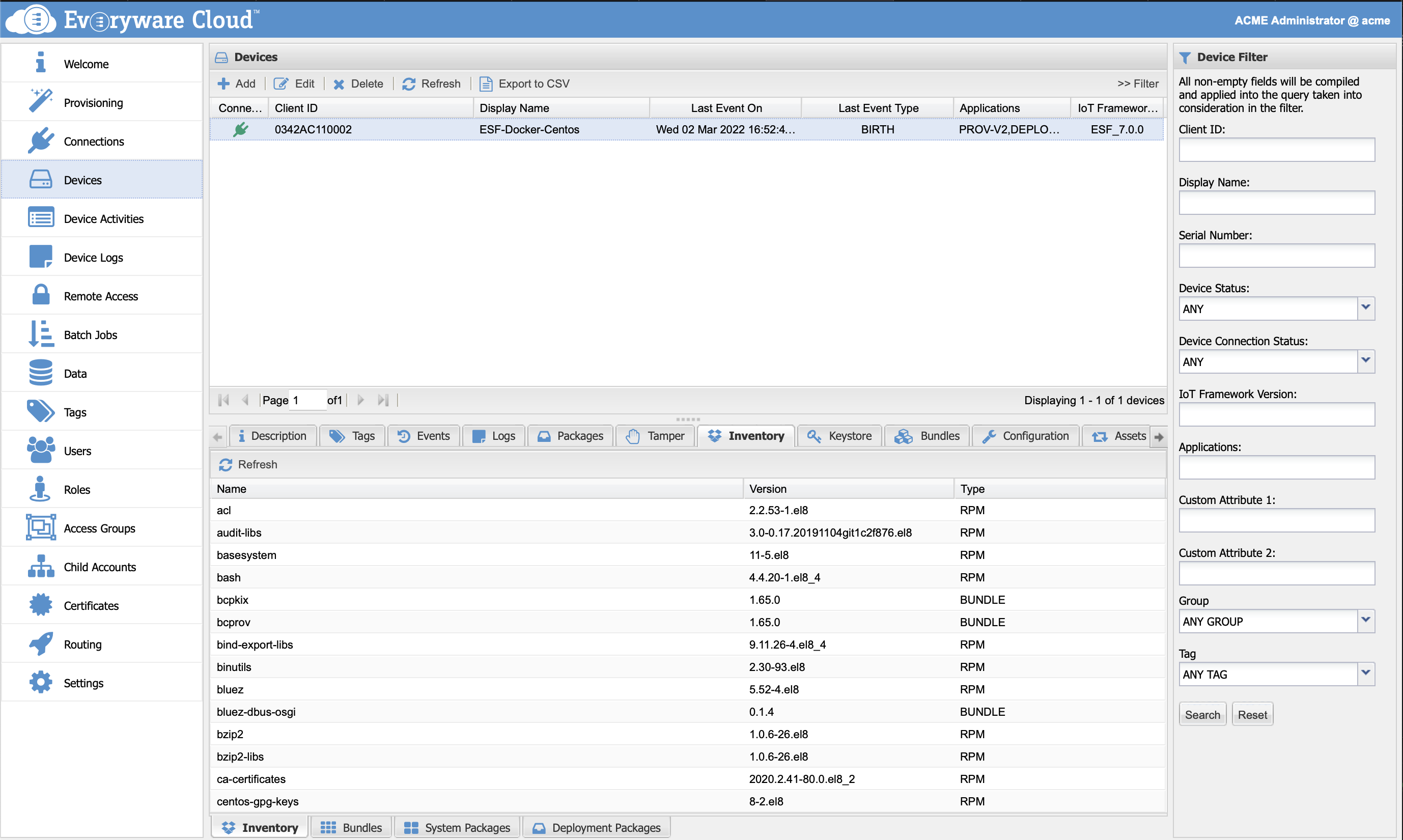The width and height of the screenshot is (1403, 840).
Task: Open the Routing rocket icon
Action: click(40, 643)
